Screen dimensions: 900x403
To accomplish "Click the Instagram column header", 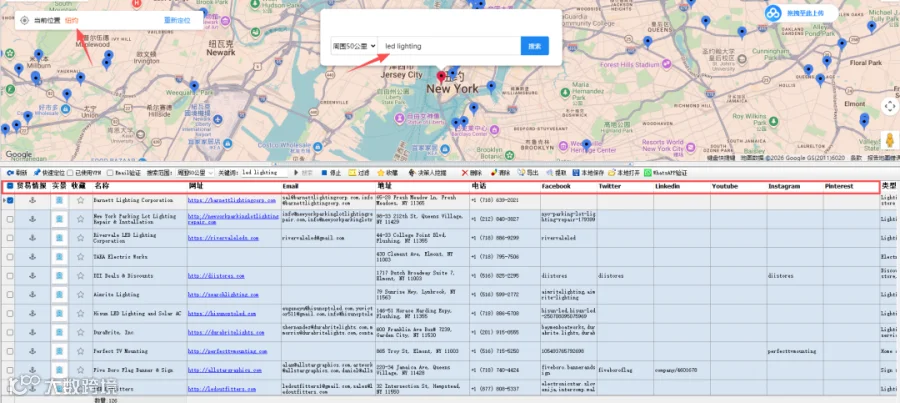I will point(783,186).
